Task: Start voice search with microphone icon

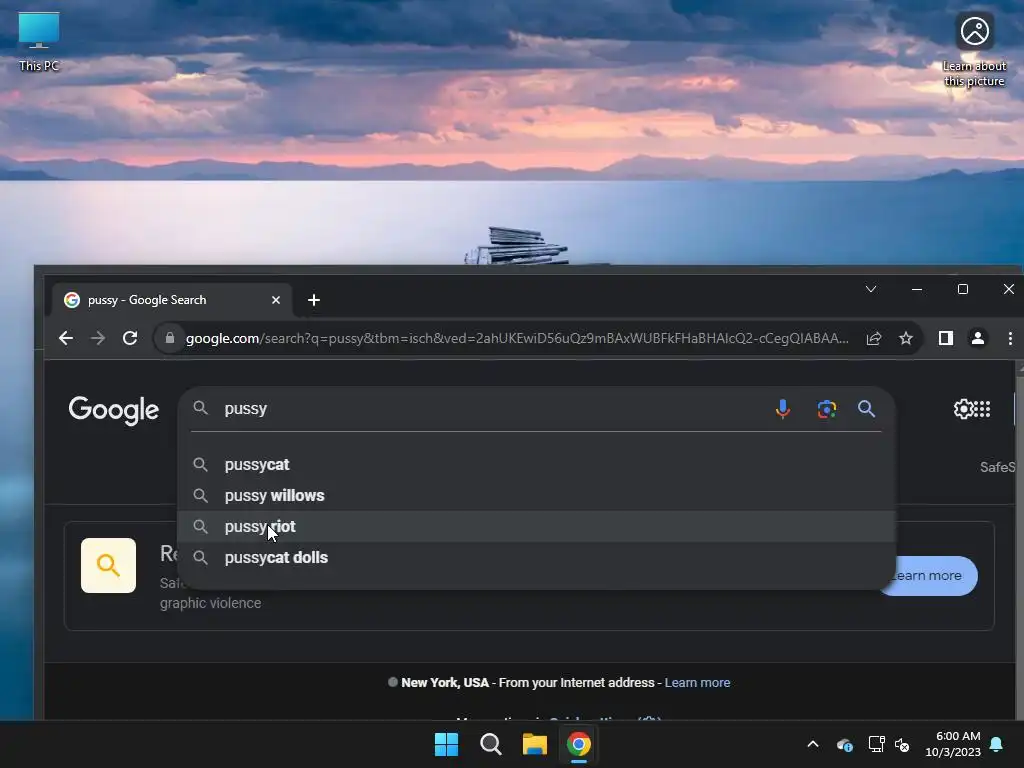Action: click(x=782, y=409)
